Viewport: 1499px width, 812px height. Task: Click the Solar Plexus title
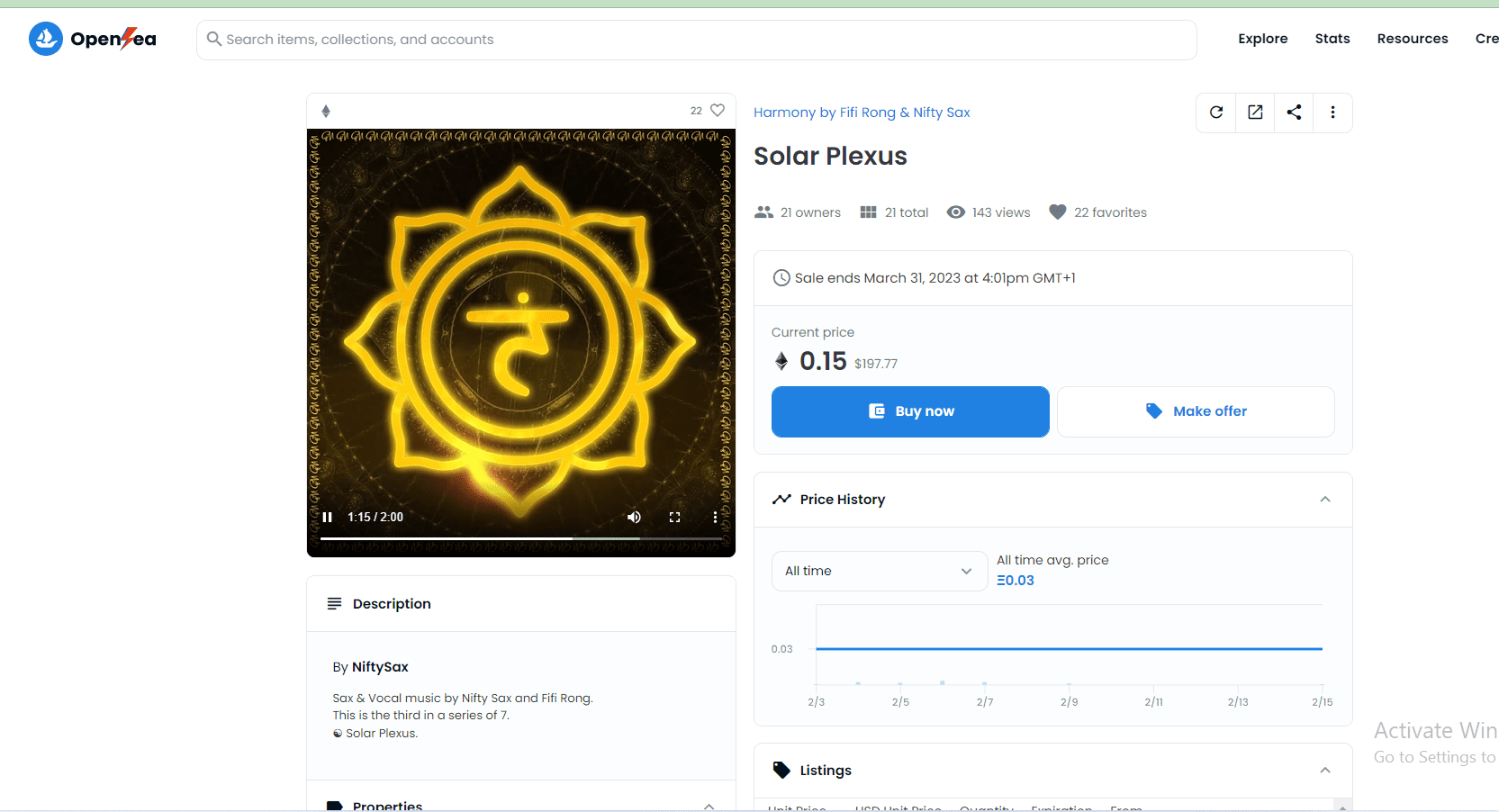830,156
